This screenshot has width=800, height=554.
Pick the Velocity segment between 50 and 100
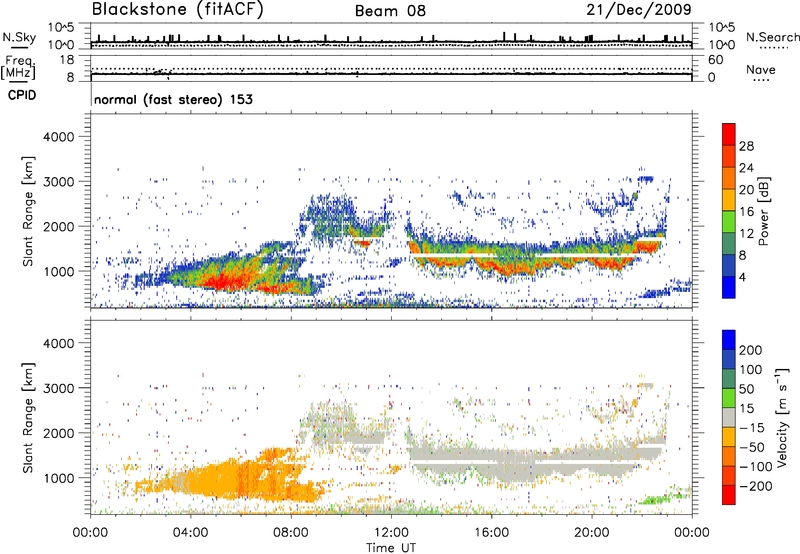tap(729, 379)
